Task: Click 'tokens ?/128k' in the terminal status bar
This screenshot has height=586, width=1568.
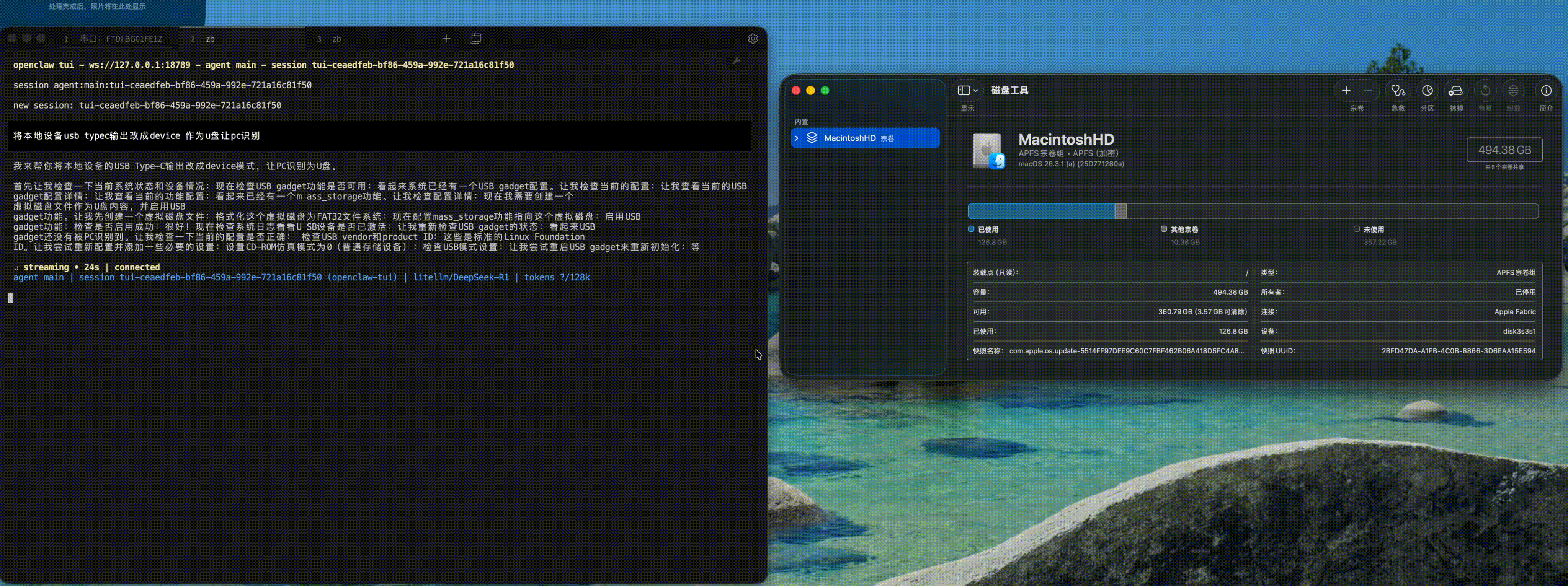Action: coord(557,277)
